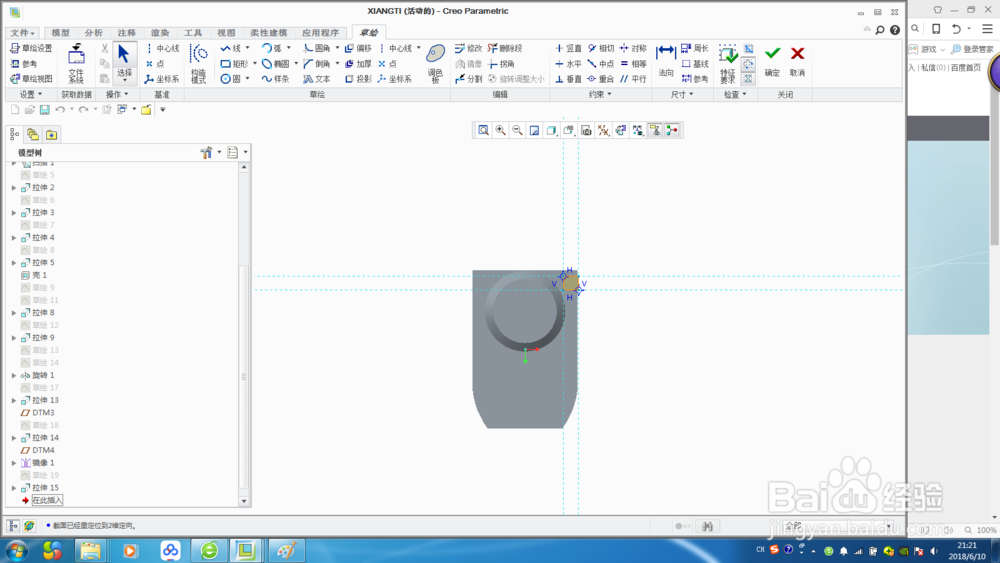Select the 线 (Line) sketch tool
1000x563 pixels.
coord(230,48)
